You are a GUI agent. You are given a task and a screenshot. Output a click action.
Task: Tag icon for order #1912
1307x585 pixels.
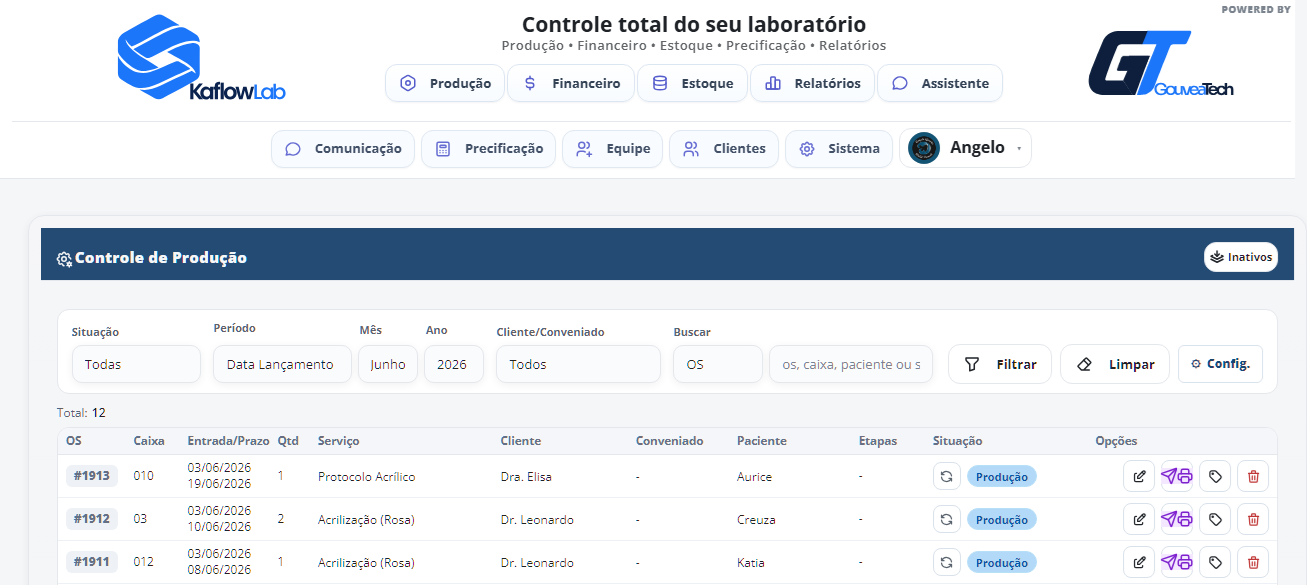pyautogui.click(x=1215, y=519)
